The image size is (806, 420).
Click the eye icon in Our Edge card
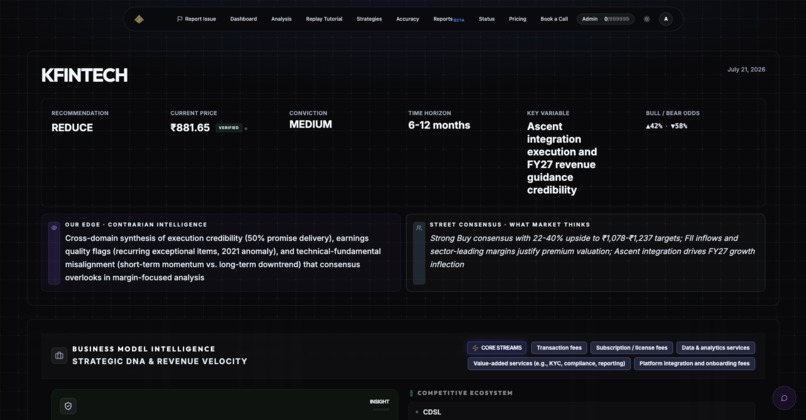(54, 228)
